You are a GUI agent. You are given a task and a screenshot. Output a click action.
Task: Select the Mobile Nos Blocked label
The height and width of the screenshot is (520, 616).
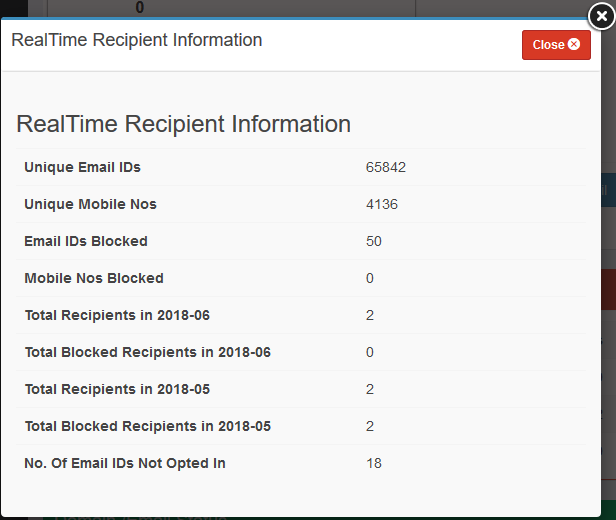click(94, 278)
